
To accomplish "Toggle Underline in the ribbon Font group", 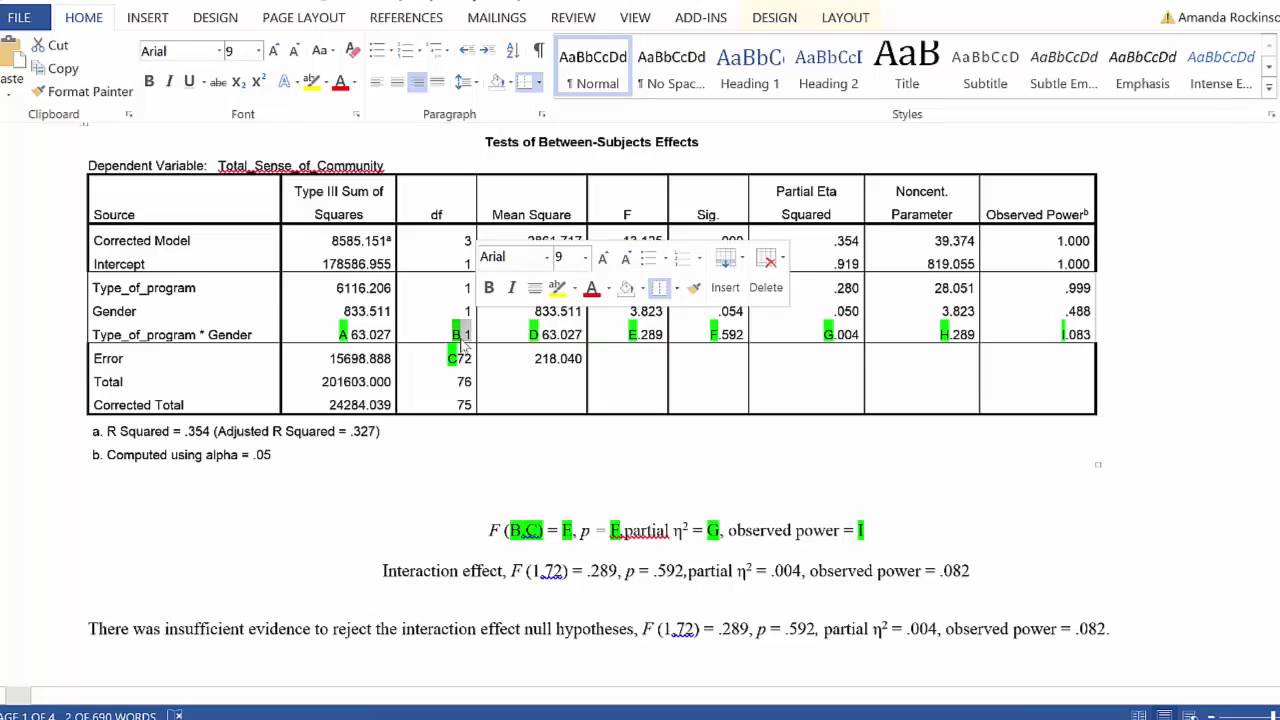I will [189, 82].
